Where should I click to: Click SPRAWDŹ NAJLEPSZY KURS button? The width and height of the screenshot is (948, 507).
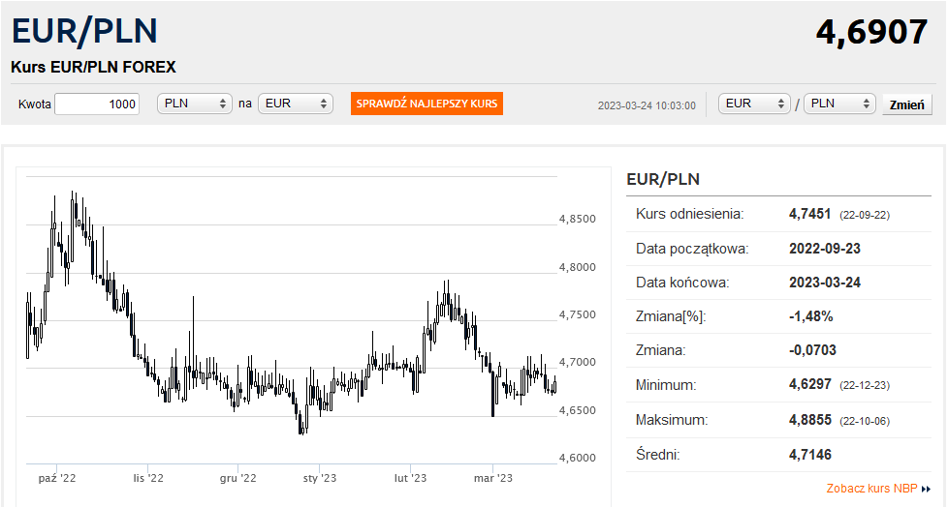click(x=427, y=103)
